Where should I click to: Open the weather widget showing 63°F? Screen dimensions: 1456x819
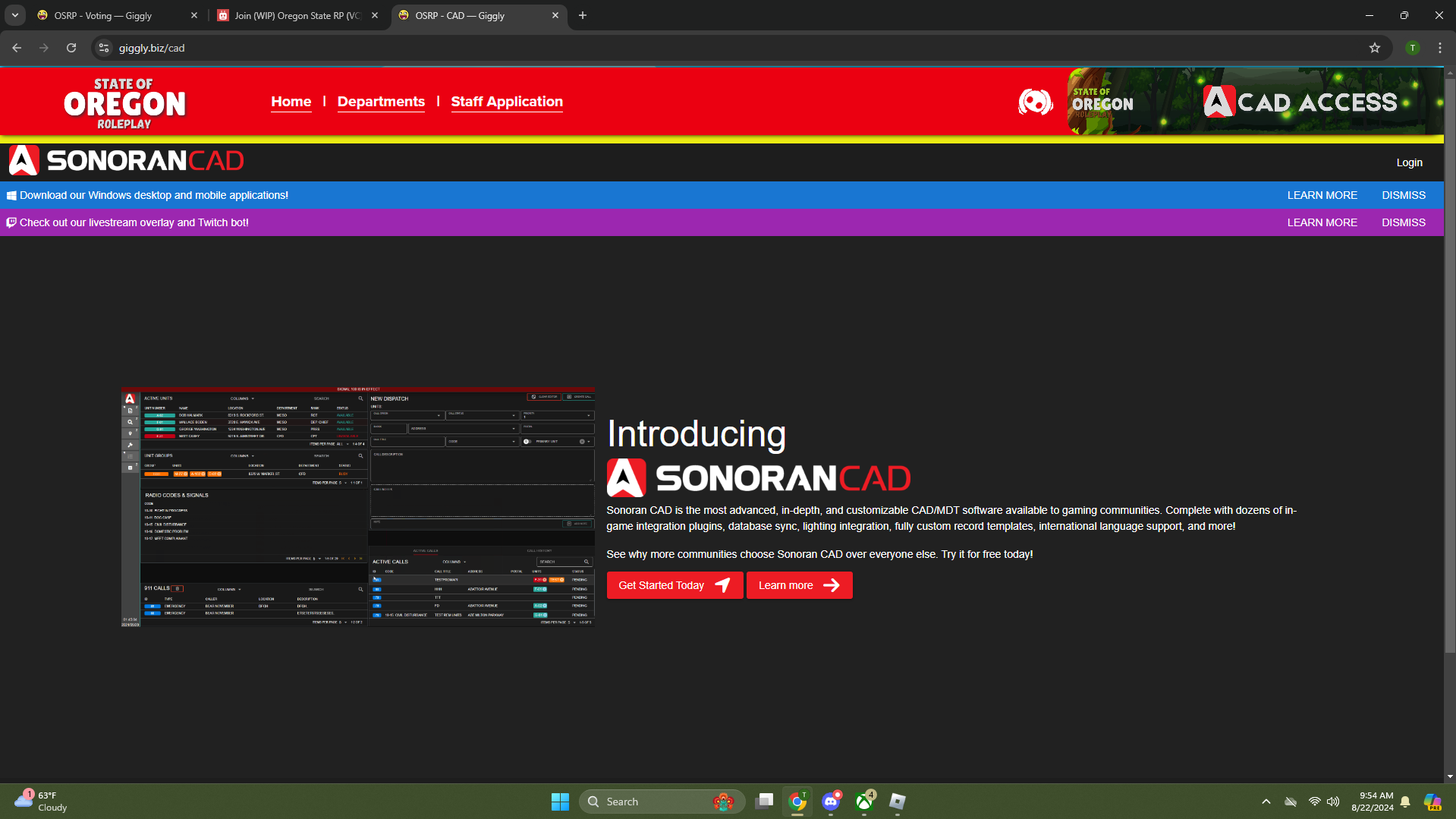(41, 802)
